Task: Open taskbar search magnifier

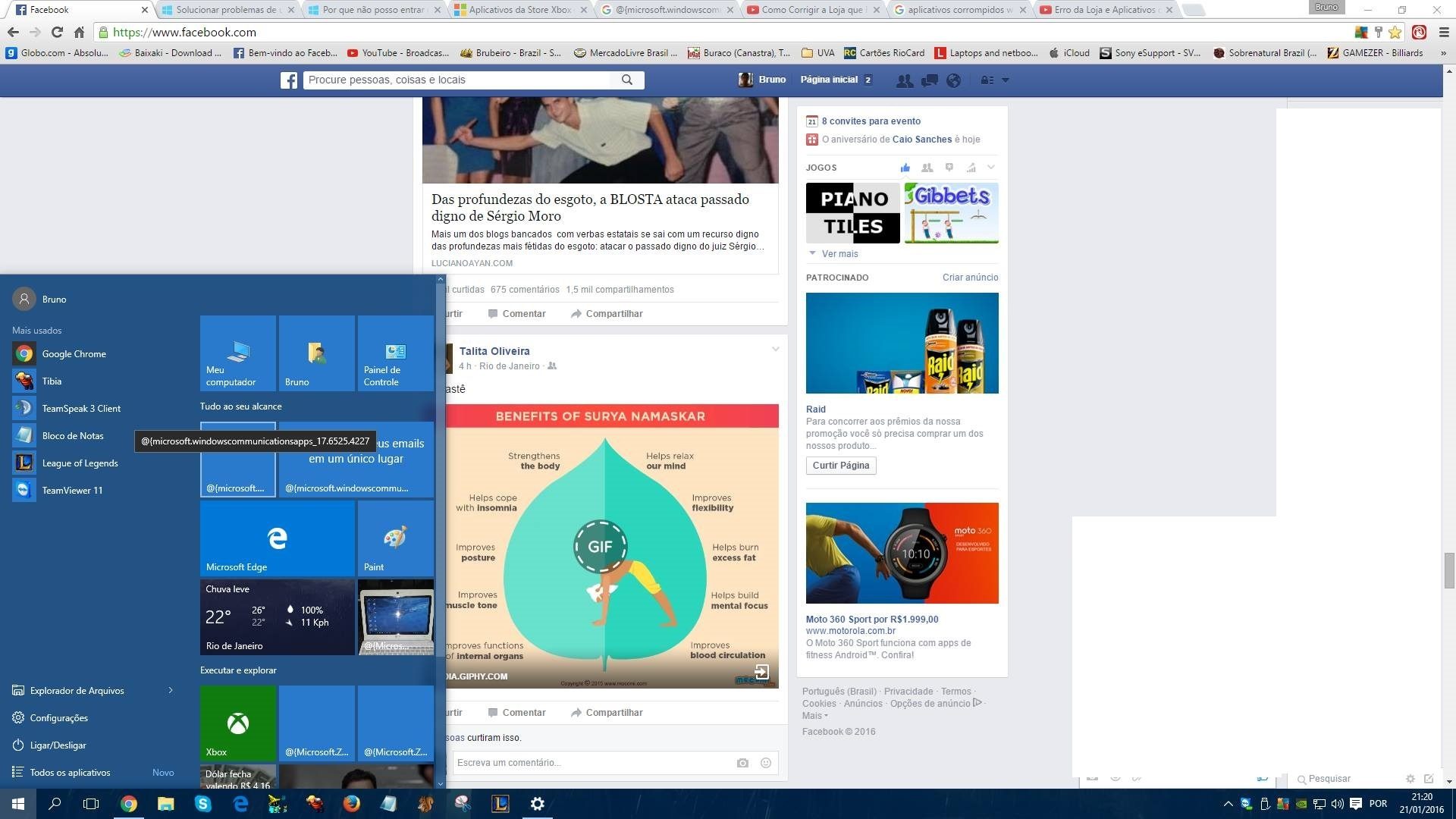Action: [55, 804]
